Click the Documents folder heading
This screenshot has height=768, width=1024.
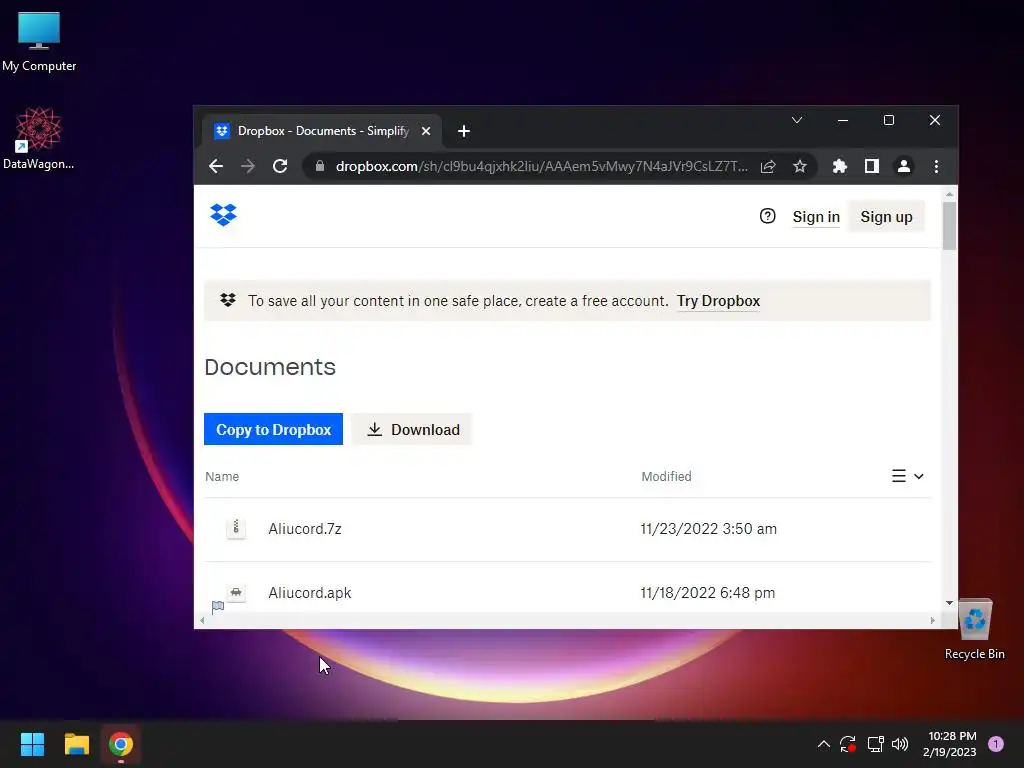pos(270,367)
